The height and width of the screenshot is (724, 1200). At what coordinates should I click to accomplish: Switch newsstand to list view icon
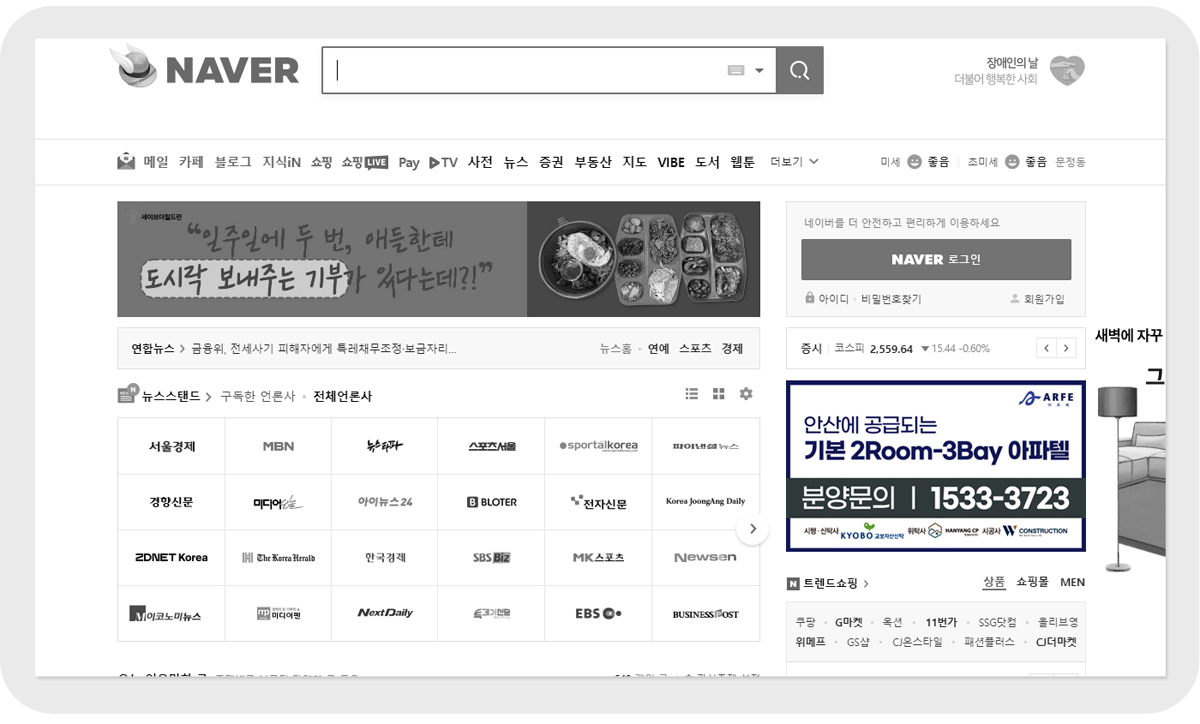pos(692,394)
